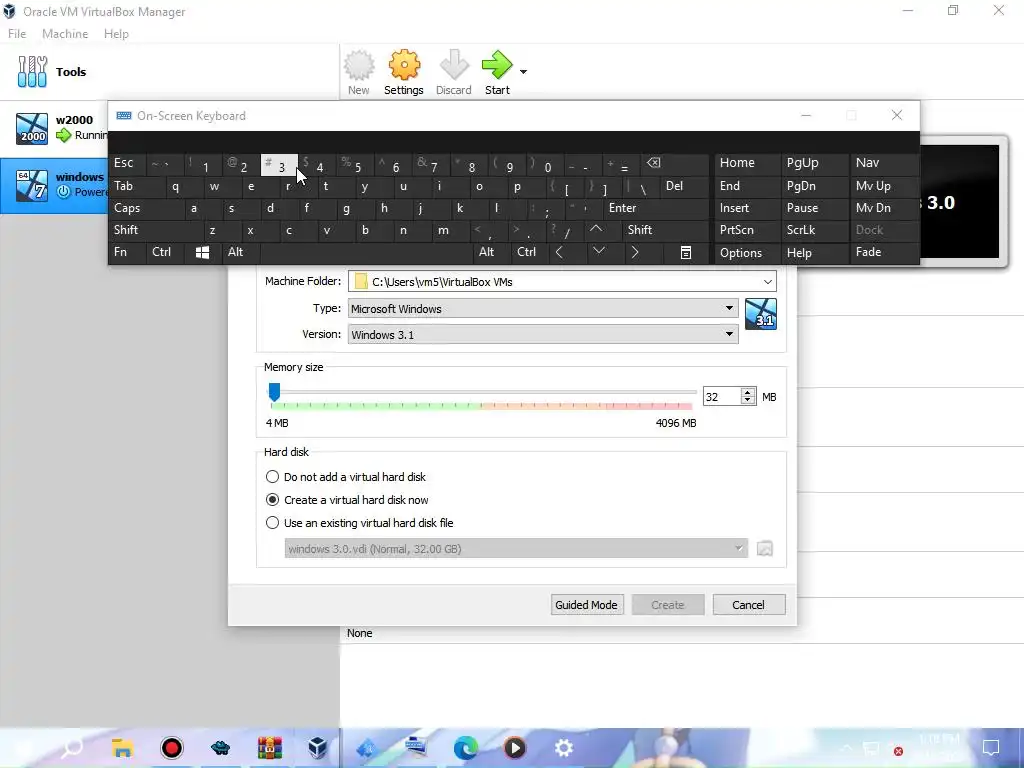Click the PrtScn key on keyboard

click(748, 230)
